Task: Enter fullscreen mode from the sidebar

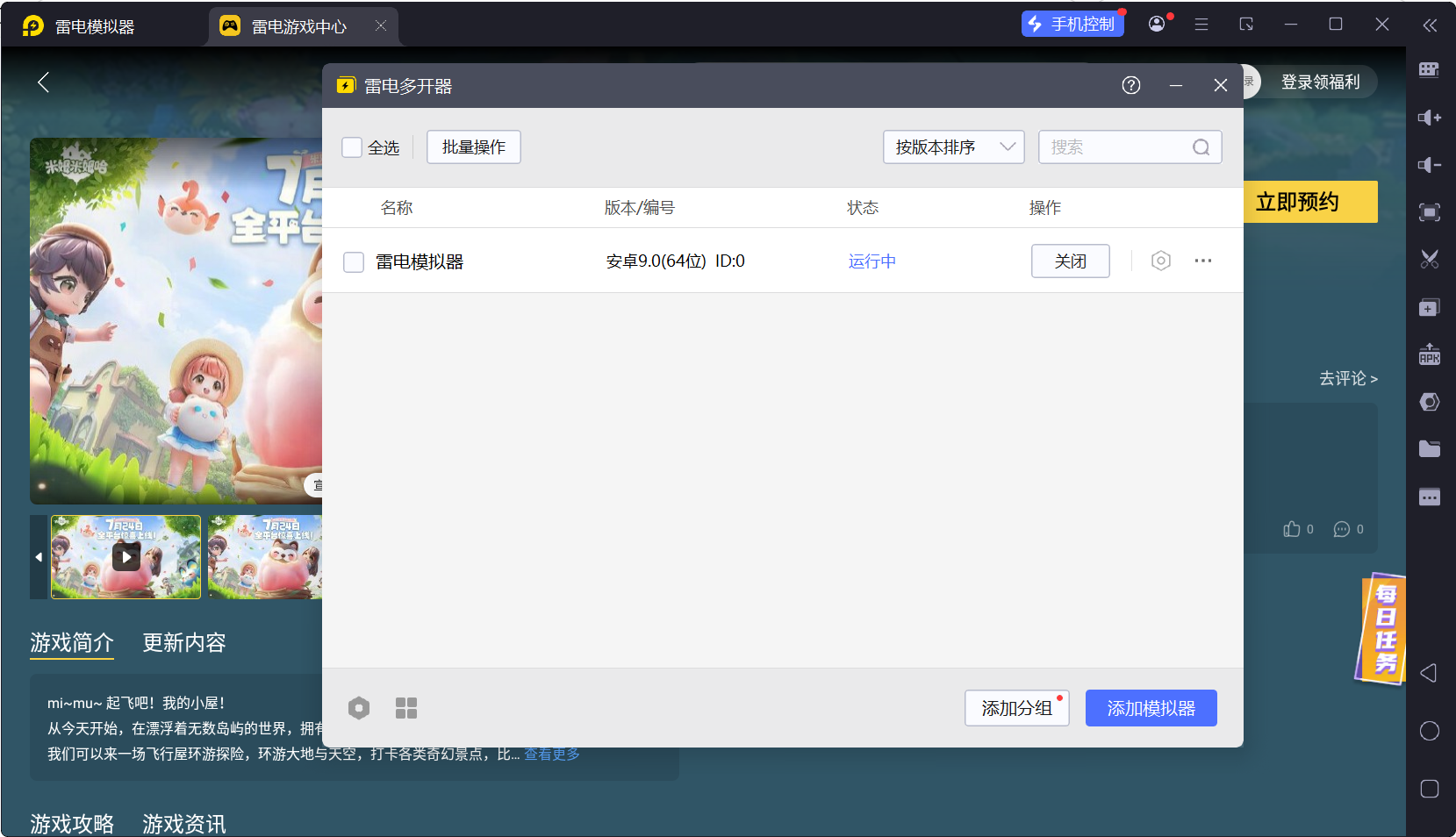Action: [x=1428, y=211]
